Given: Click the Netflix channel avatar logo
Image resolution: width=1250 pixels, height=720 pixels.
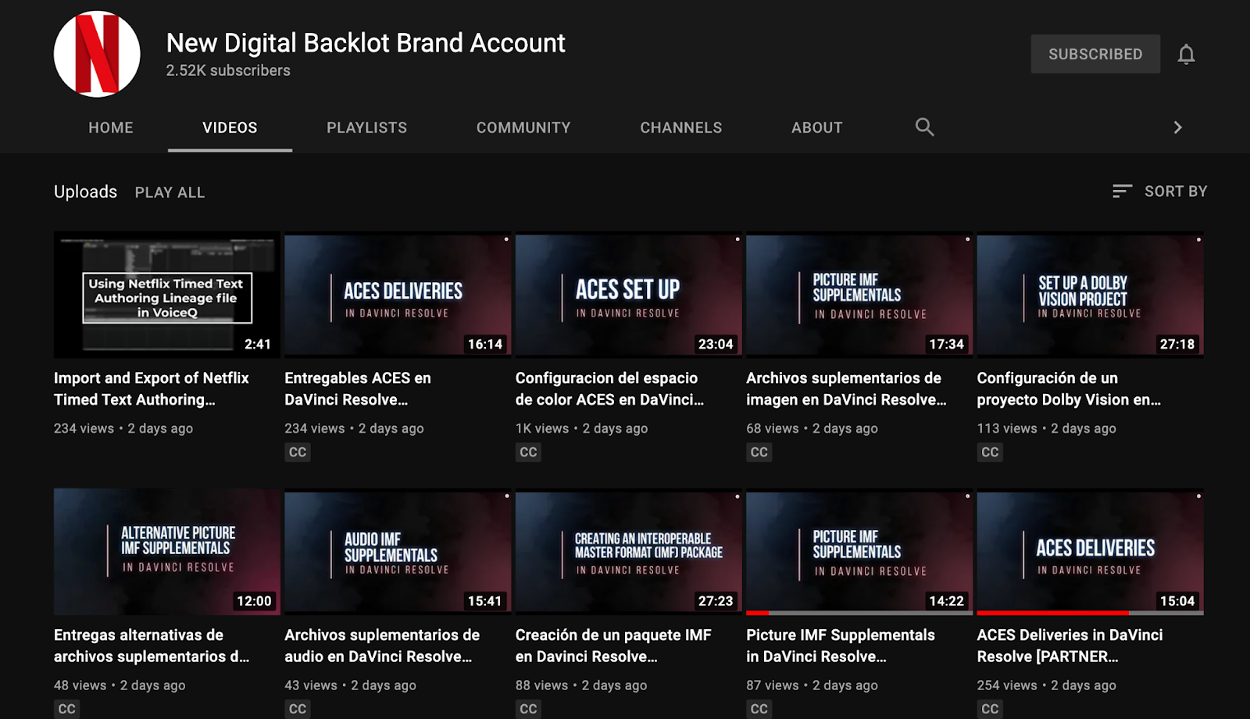Looking at the screenshot, I should click(97, 54).
